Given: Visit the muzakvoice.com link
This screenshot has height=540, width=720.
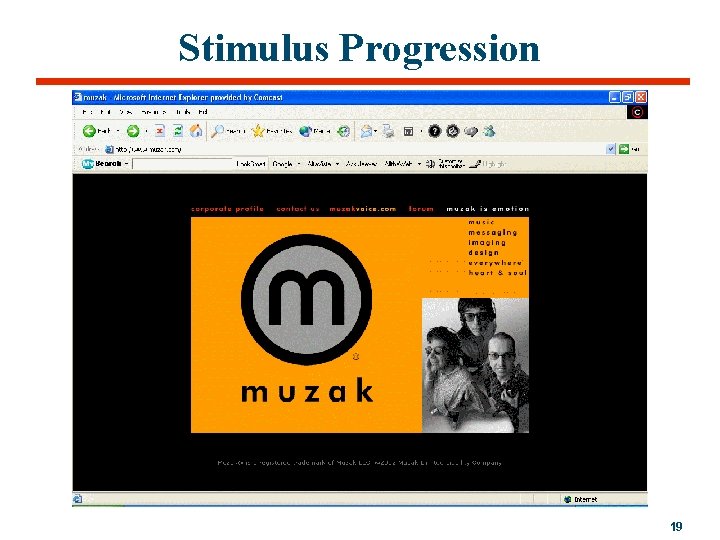Looking at the screenshot, I should 363,208.
